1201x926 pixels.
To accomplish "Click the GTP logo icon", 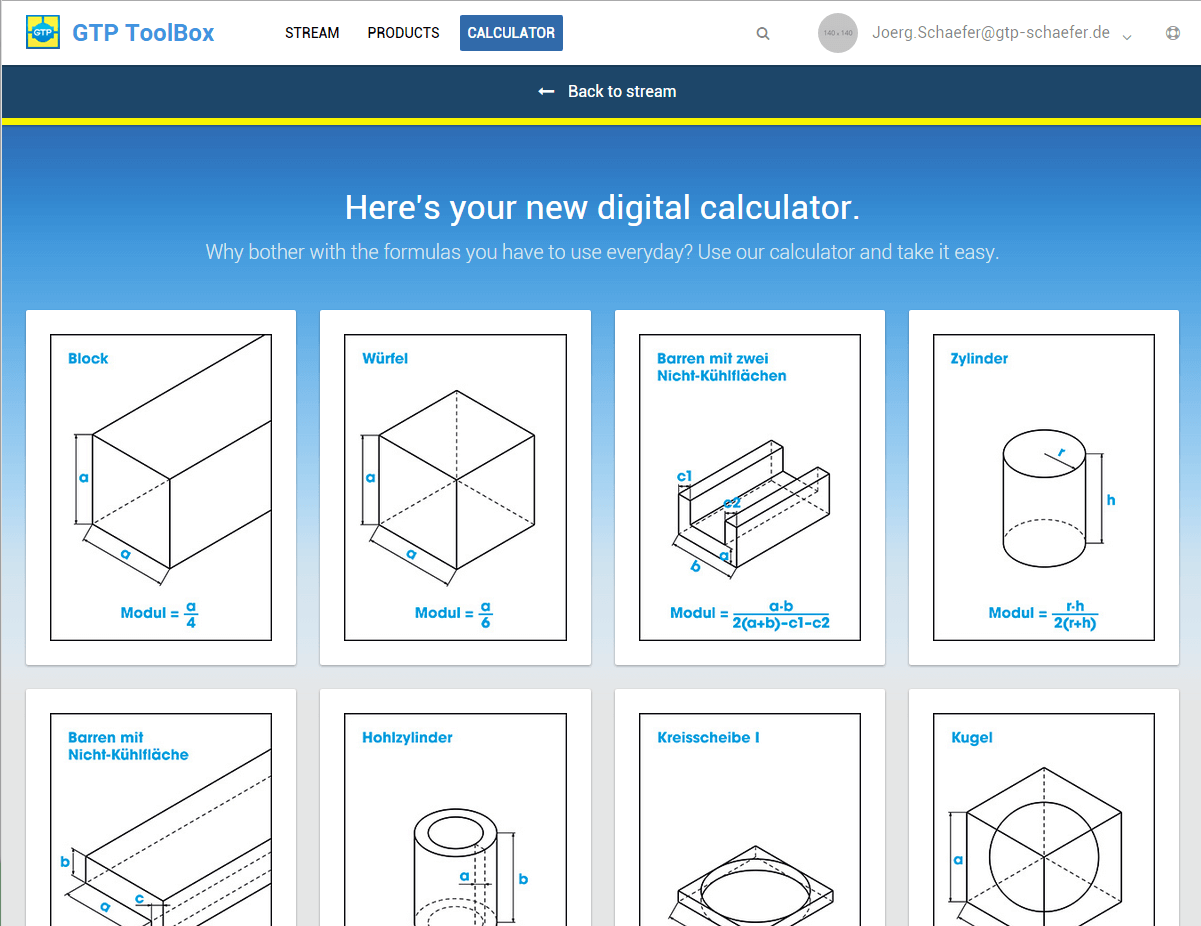I will point(43,33).
